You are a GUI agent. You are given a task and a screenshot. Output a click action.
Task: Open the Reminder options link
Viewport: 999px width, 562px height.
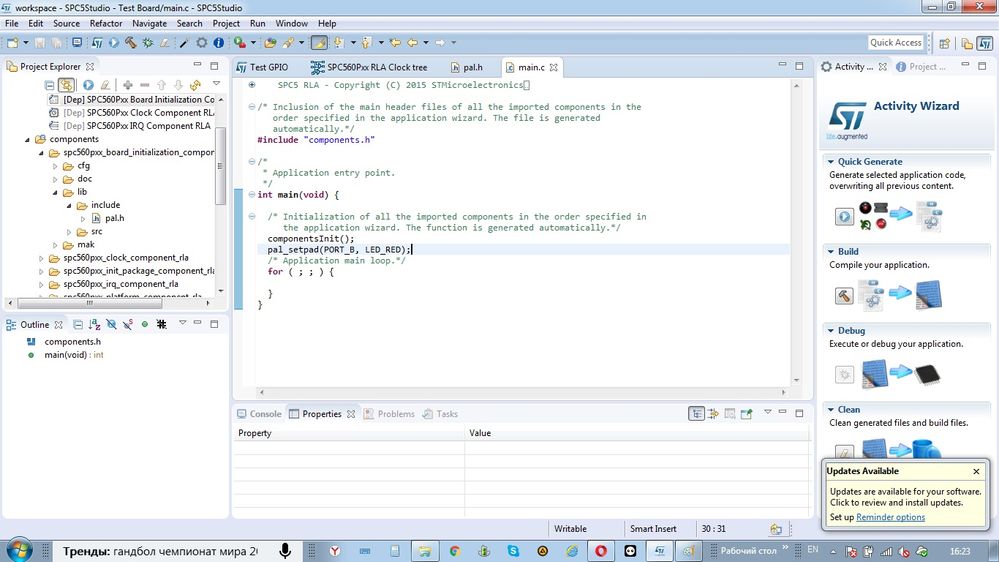click(x=890, y=517)
